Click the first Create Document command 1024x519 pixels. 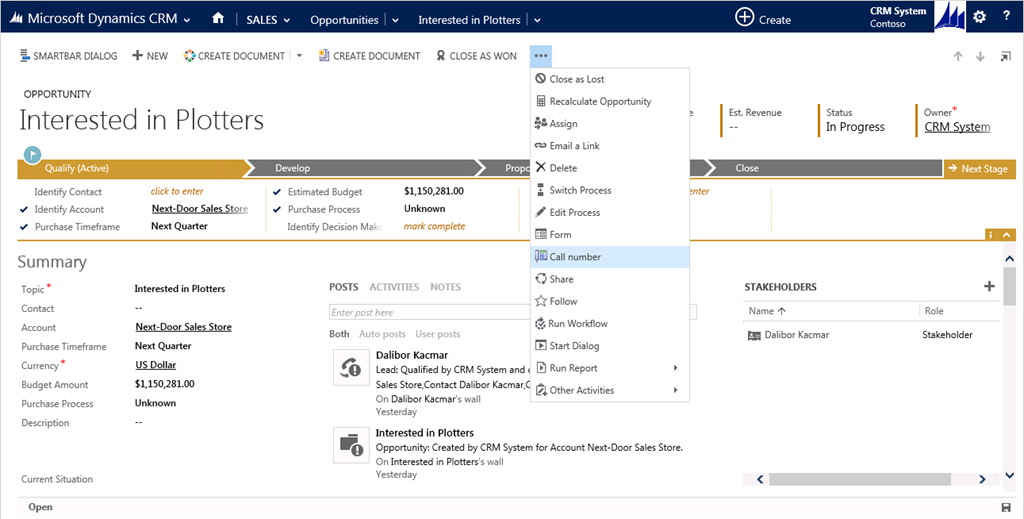[x=234, y=56]
